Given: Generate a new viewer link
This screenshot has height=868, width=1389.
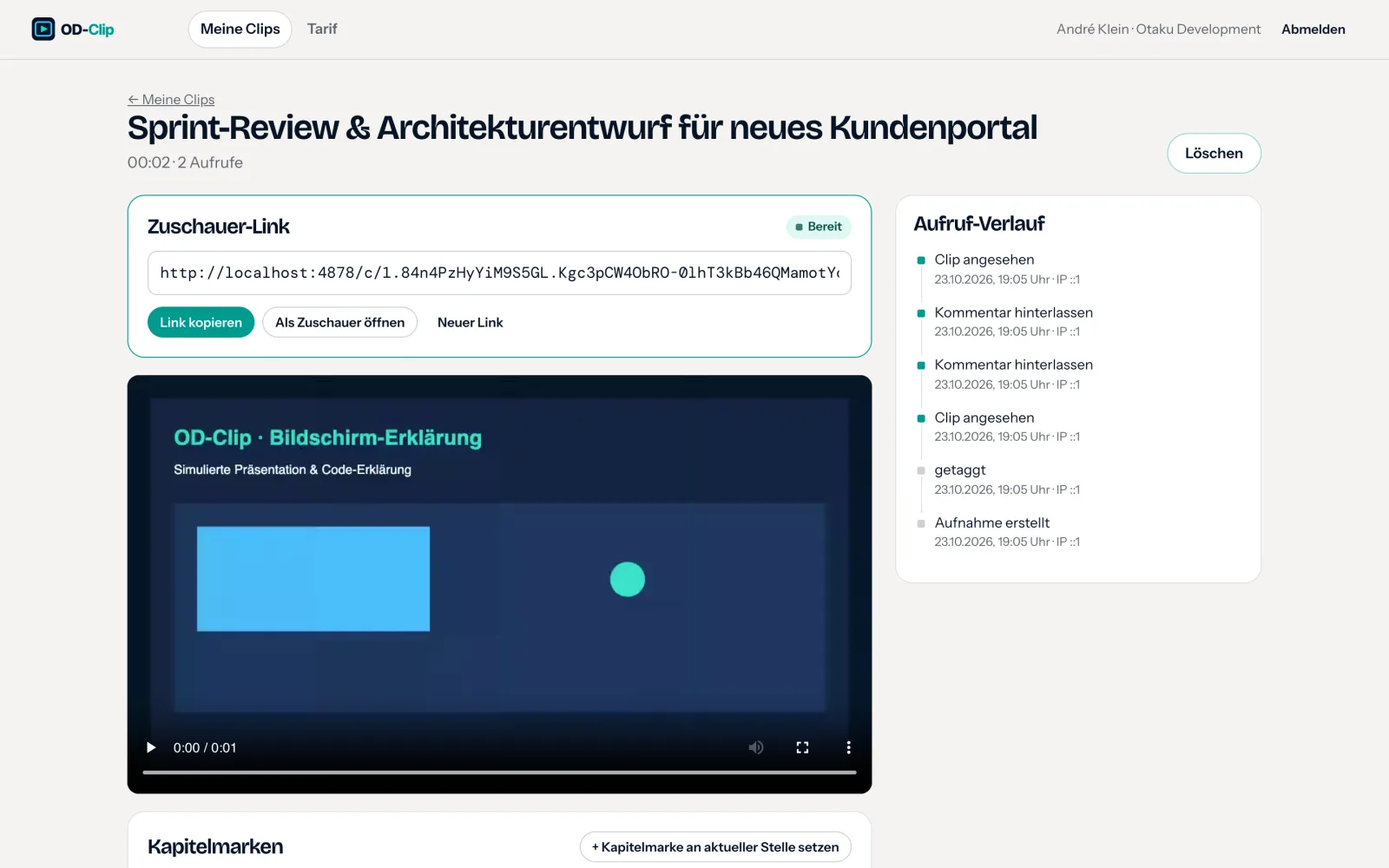Looking at the screenshot, I should (471, 322).
